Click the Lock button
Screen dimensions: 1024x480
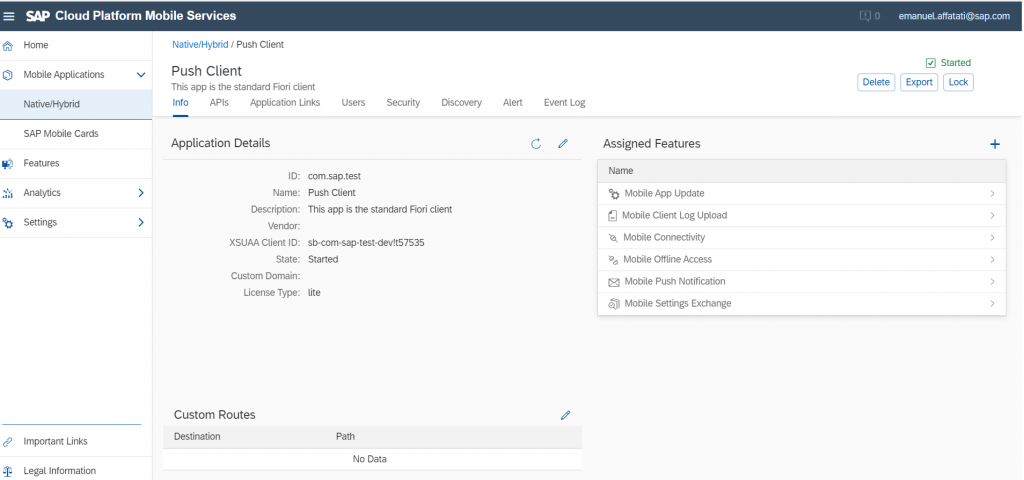point(958,82)
